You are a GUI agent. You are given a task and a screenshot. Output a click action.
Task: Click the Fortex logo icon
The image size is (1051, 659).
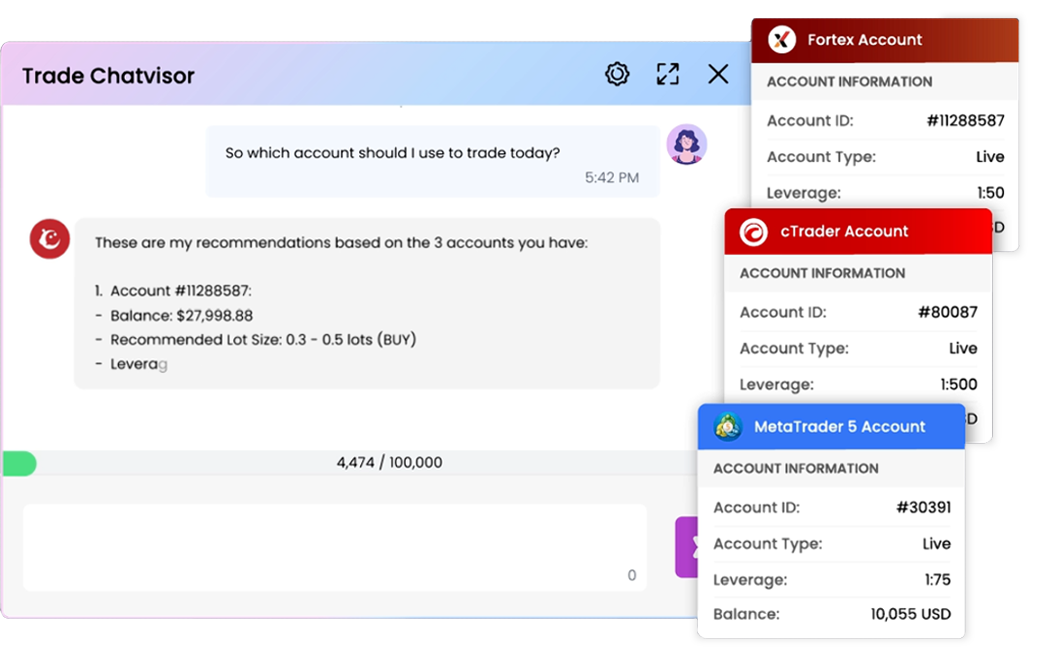(782, 40)
